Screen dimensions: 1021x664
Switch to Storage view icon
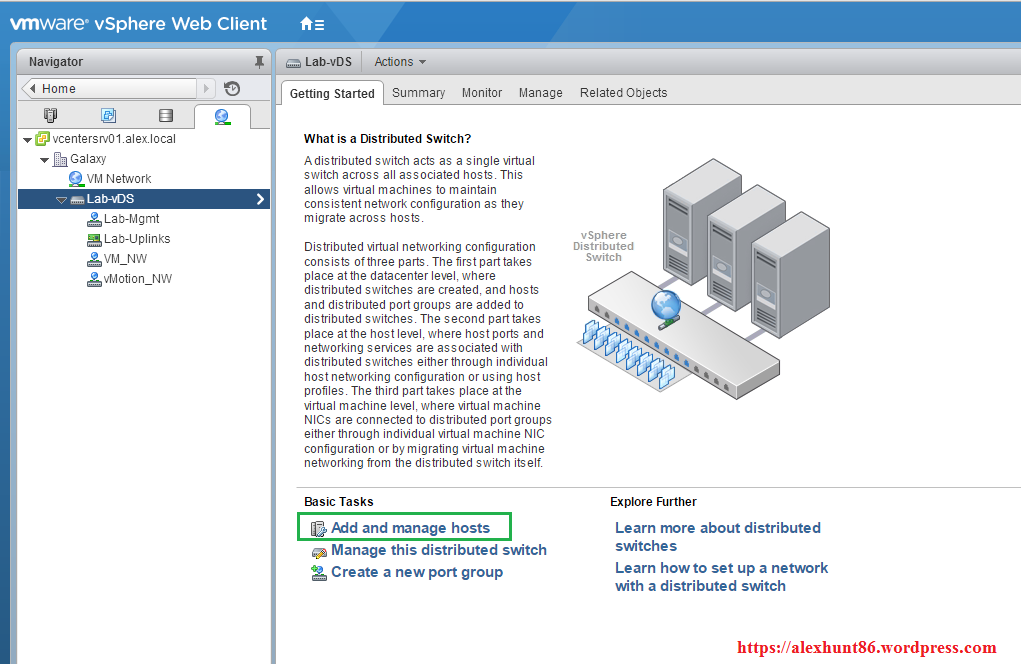[165, 116]
